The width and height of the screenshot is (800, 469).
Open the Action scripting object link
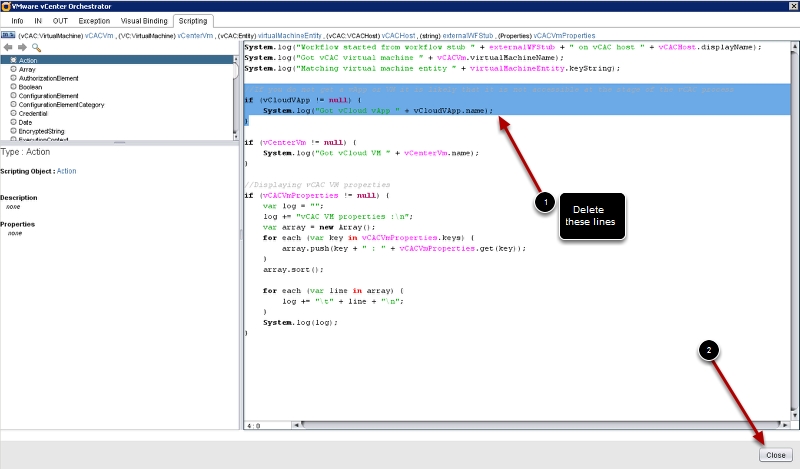[x=66, y=171]
